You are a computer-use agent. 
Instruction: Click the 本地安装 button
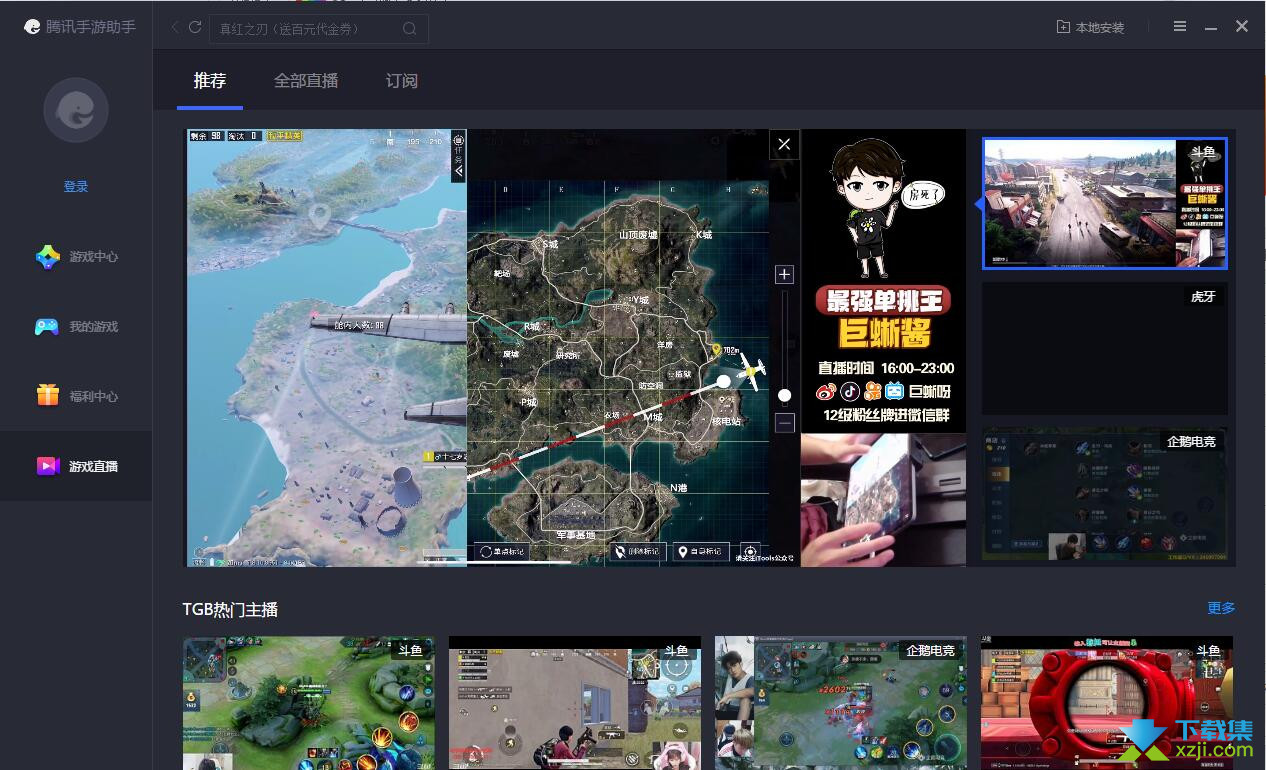(x=1091, y=27)
